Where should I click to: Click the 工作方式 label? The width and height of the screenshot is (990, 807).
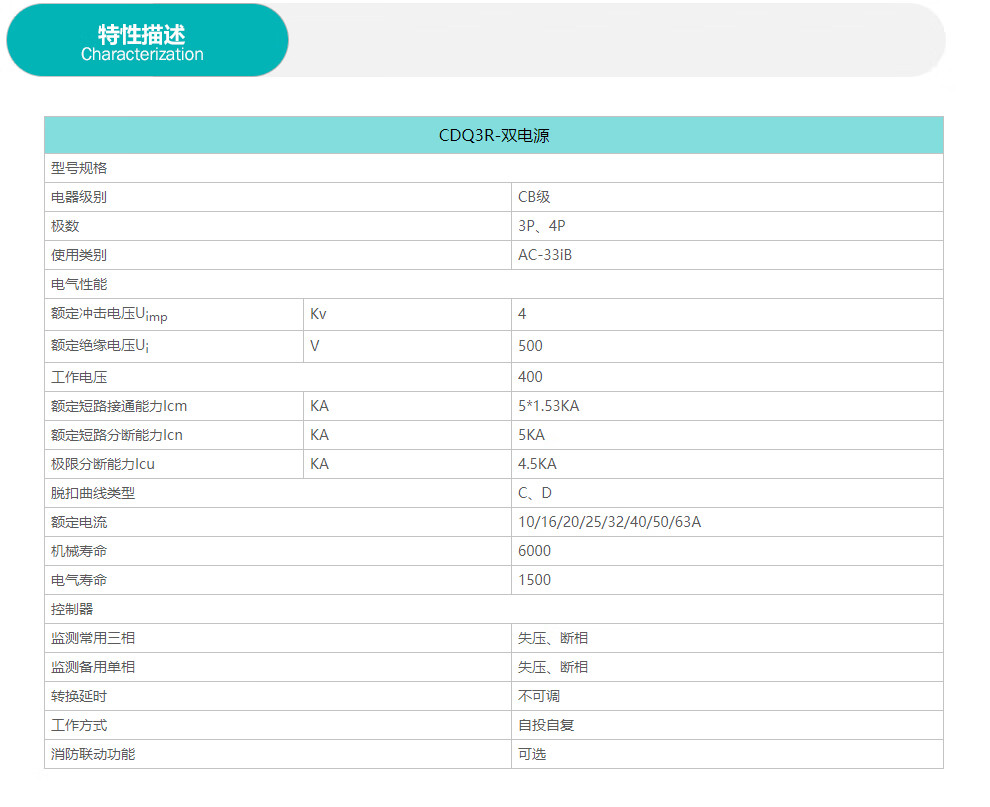pos(79,726)
